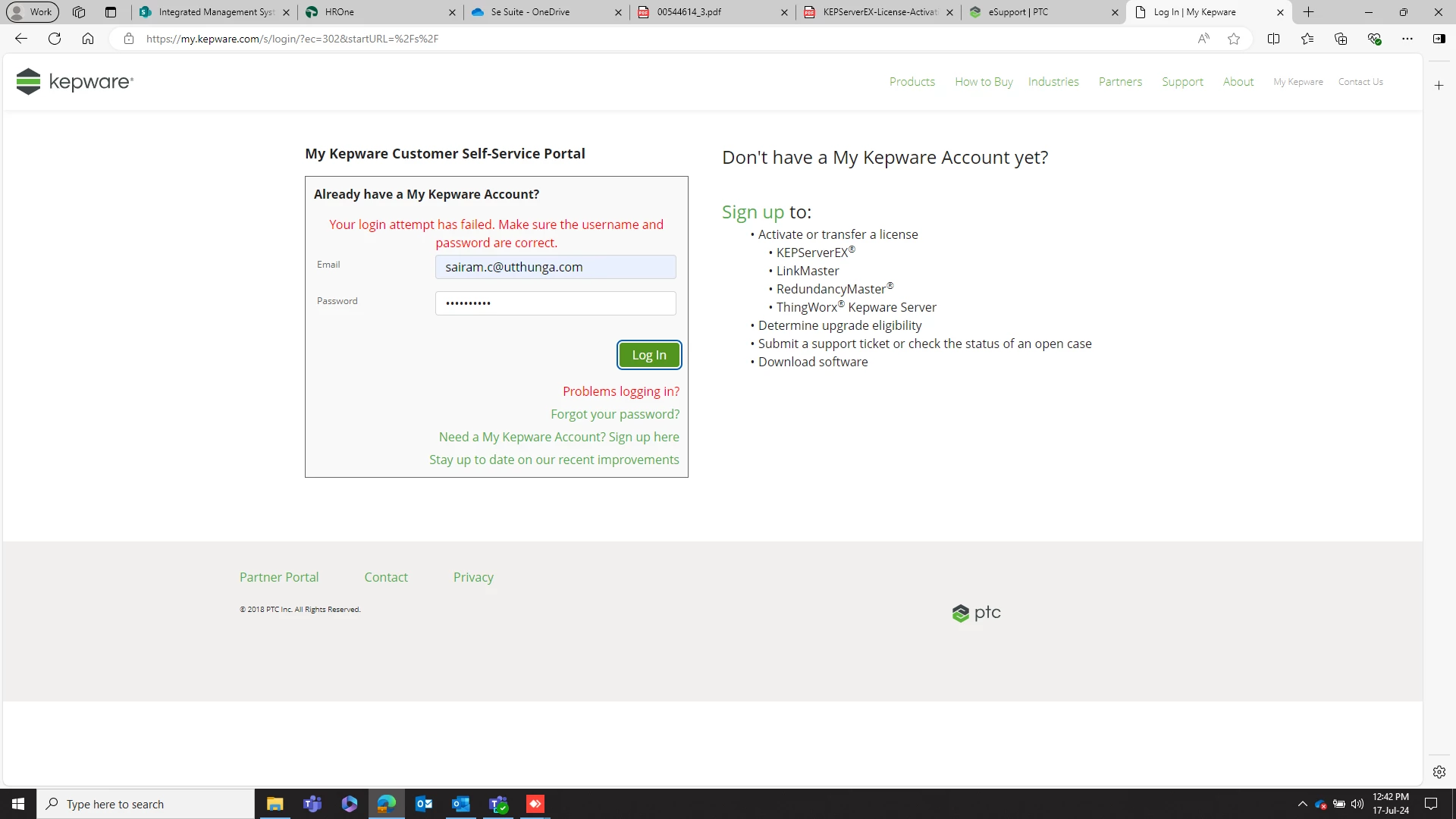Open File Explorer from taskbar
The image size is (1456, 819).
(x=275, y=804)
